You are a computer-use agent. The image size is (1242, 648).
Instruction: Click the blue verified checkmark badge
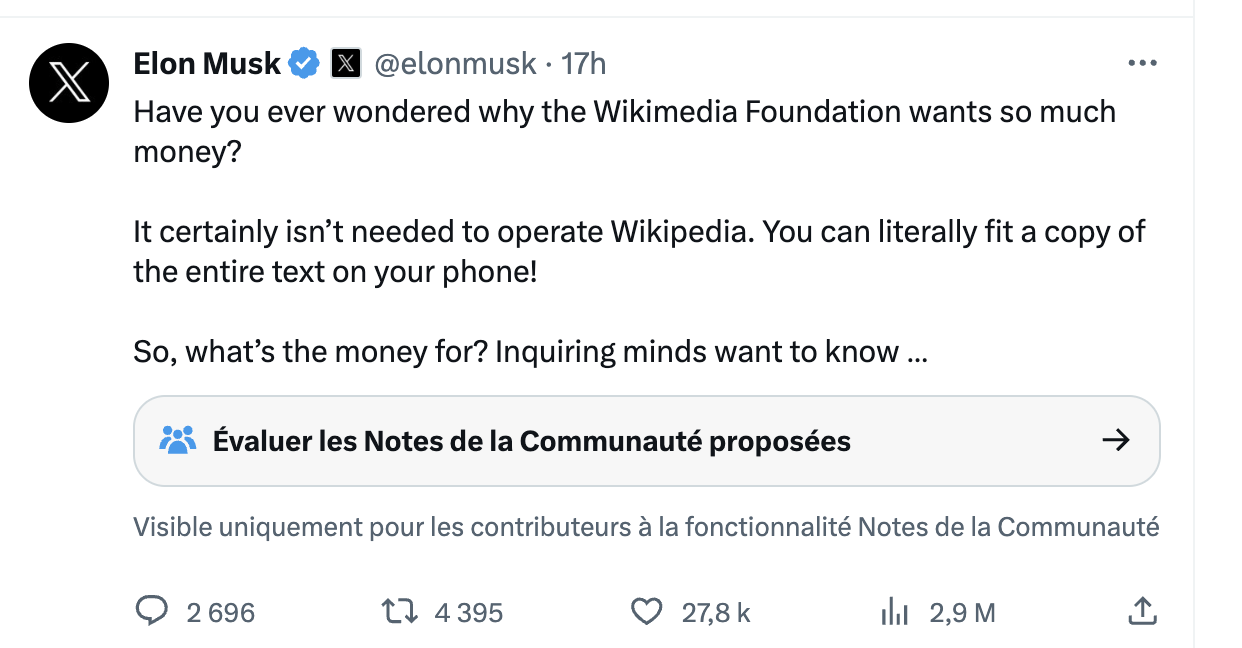pos(303,64)
